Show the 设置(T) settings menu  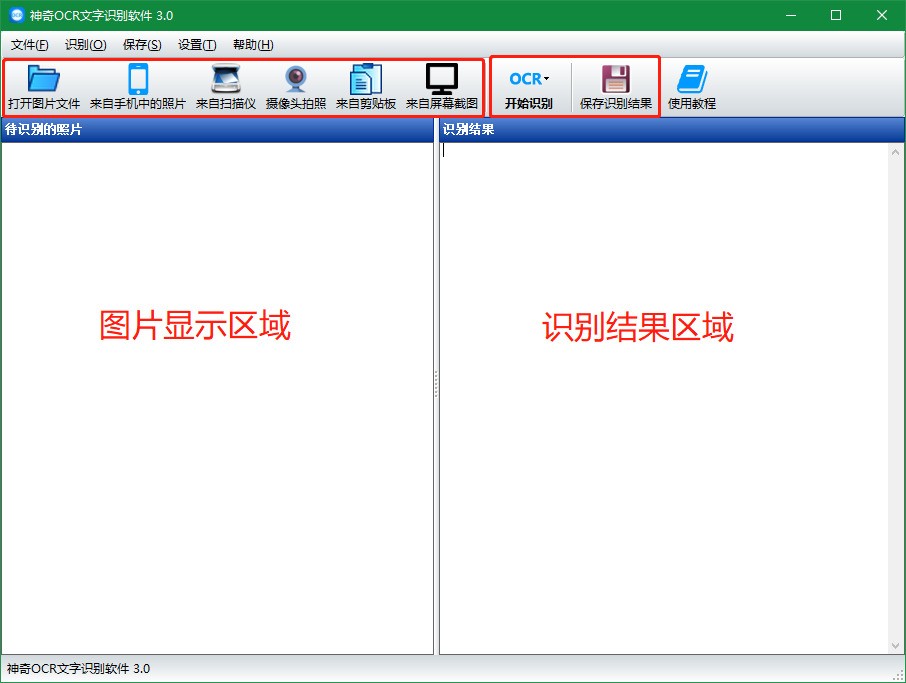(x=197, y=45)
